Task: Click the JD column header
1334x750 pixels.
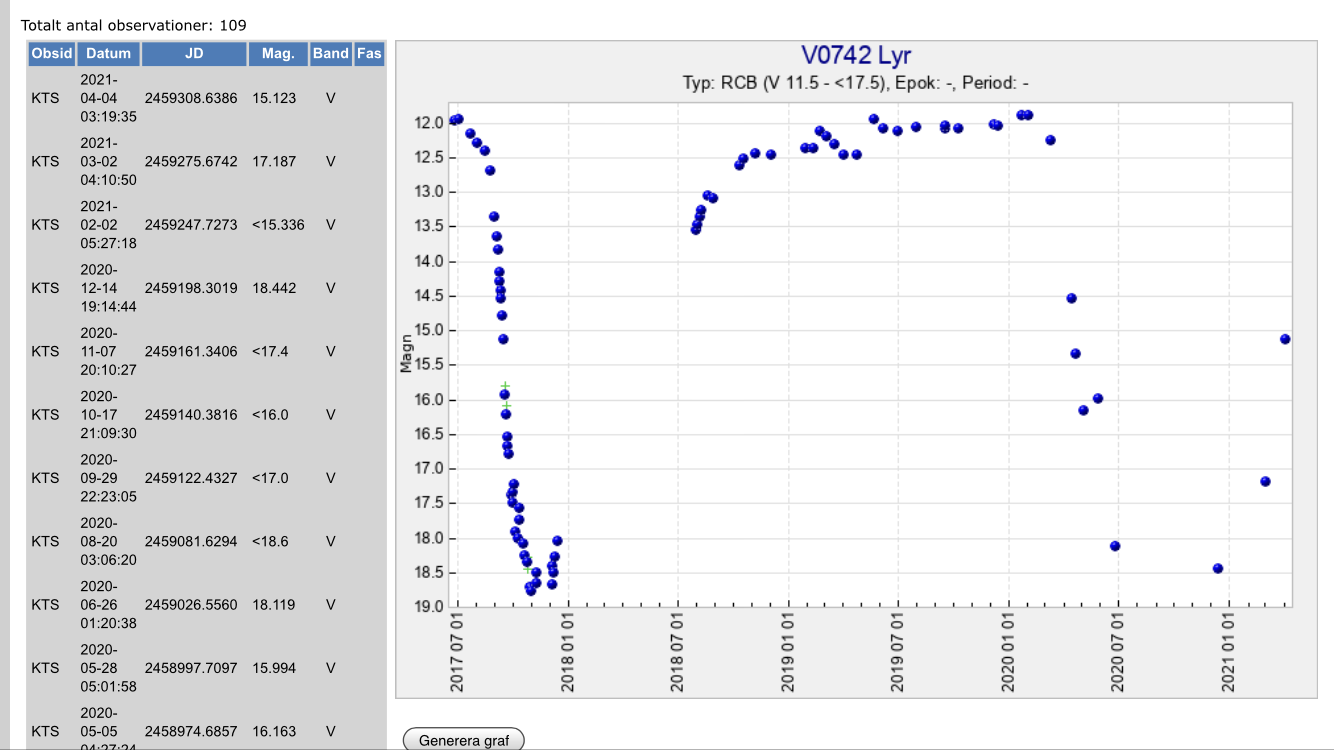Action: click(194, 54)
